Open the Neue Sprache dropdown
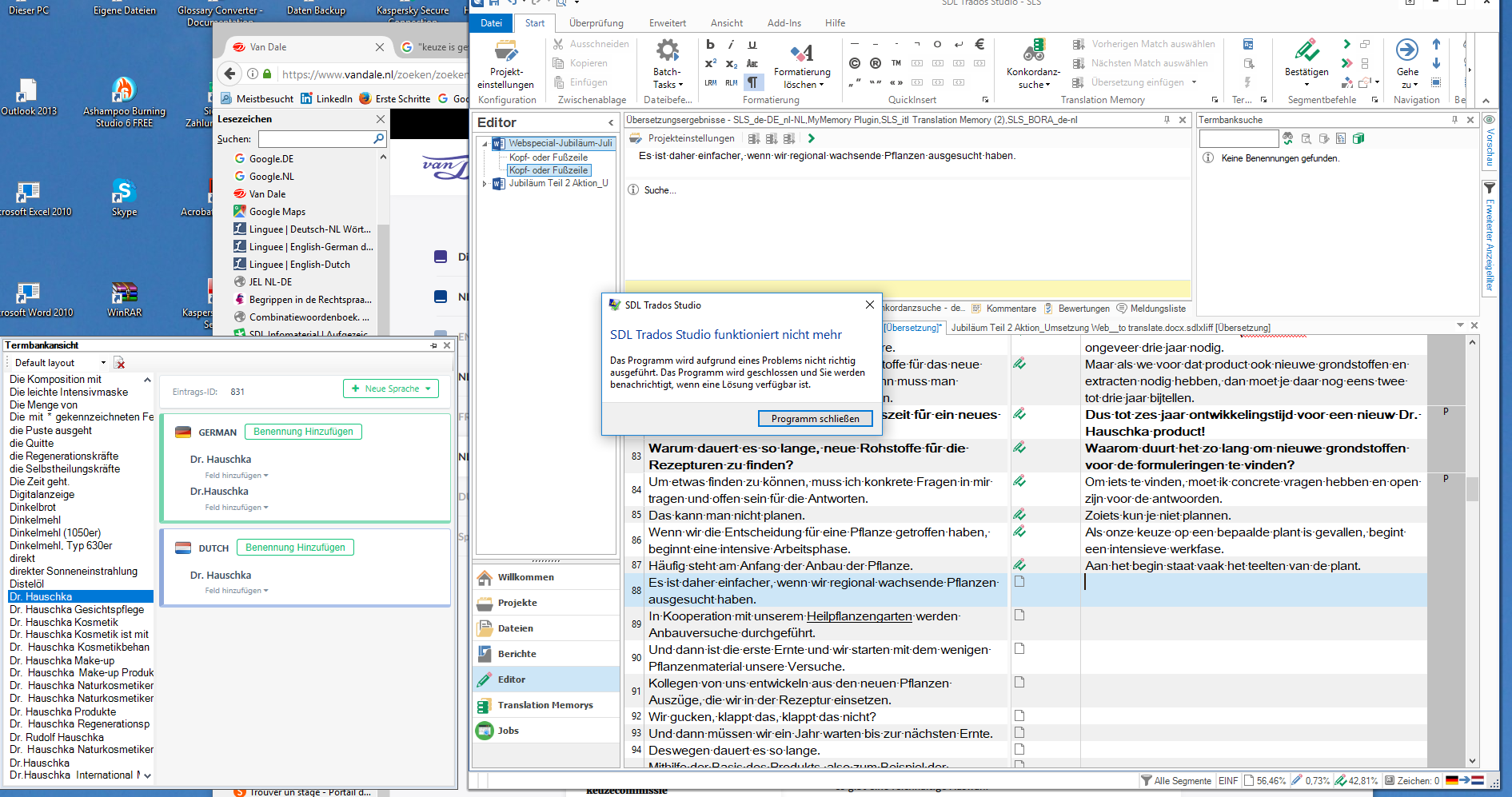Image resolution: width=1512 pixels, height=797 pixels. tap(391, 389)
